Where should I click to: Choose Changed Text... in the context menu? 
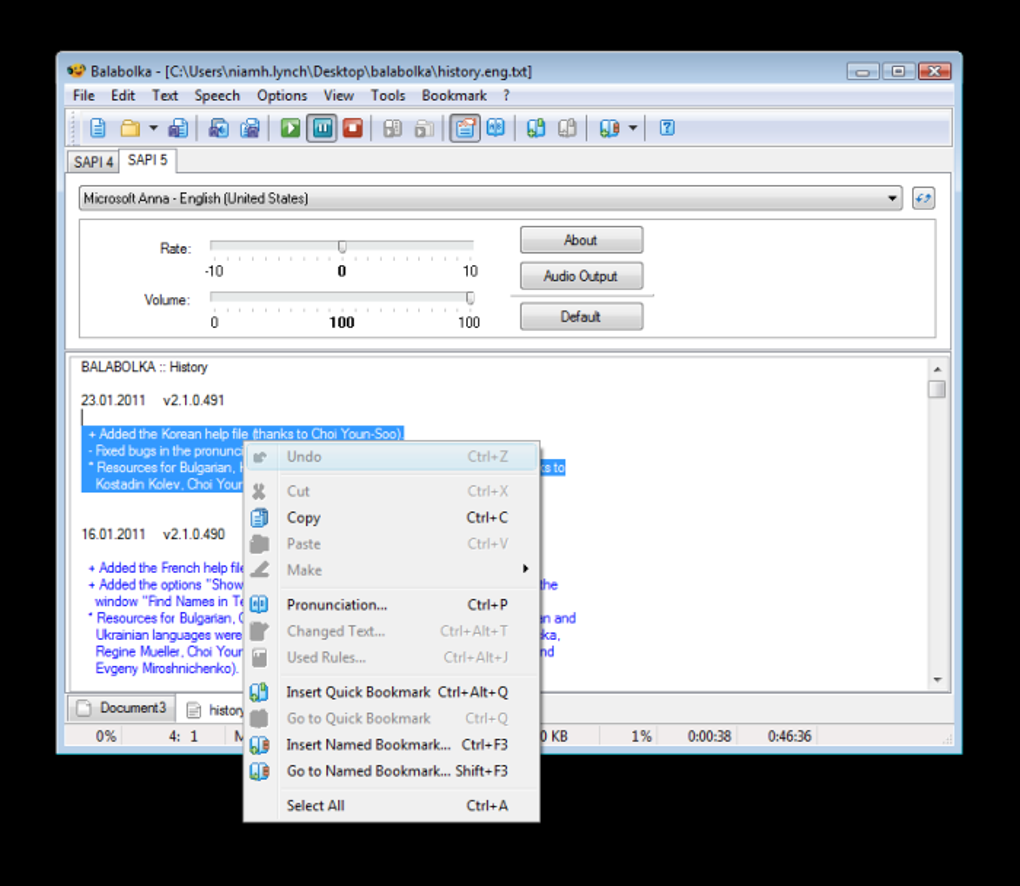coord(392,631)
